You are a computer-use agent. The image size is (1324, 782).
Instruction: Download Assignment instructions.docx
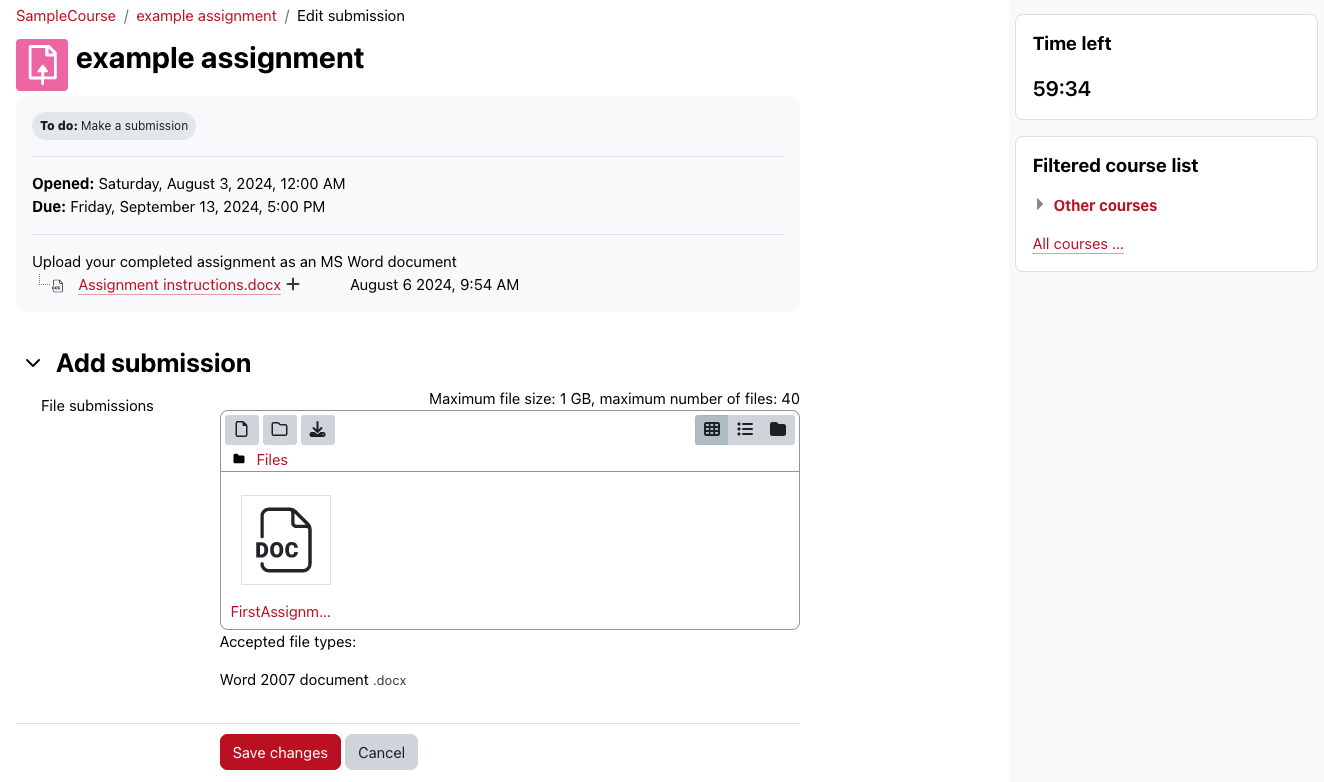coord(179,284)
